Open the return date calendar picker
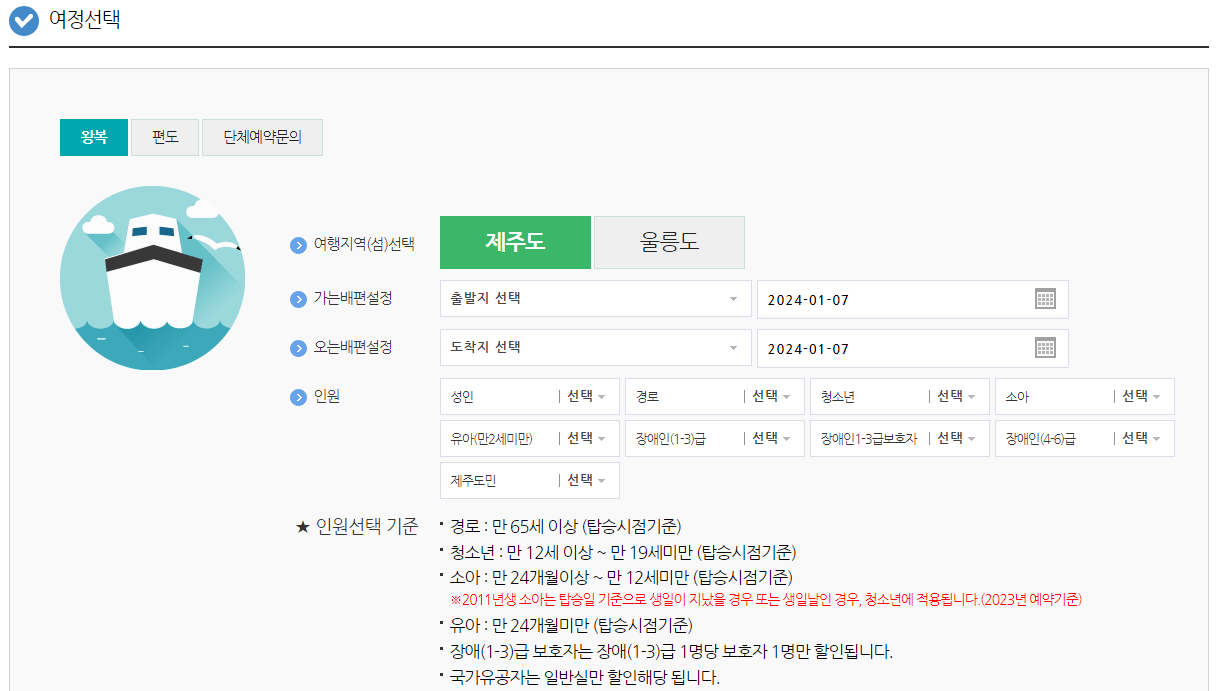This screenshot has height=691, width=1217. coord(1046,348)
